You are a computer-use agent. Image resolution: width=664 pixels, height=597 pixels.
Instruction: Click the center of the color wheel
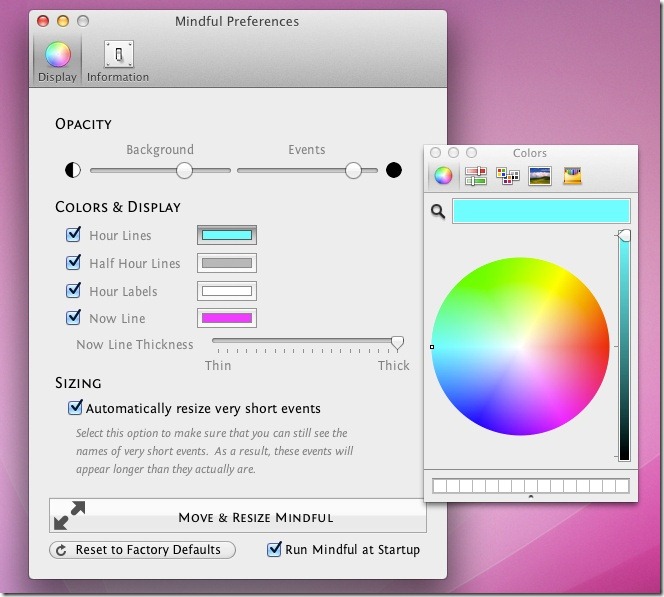(x=520, y=346)
